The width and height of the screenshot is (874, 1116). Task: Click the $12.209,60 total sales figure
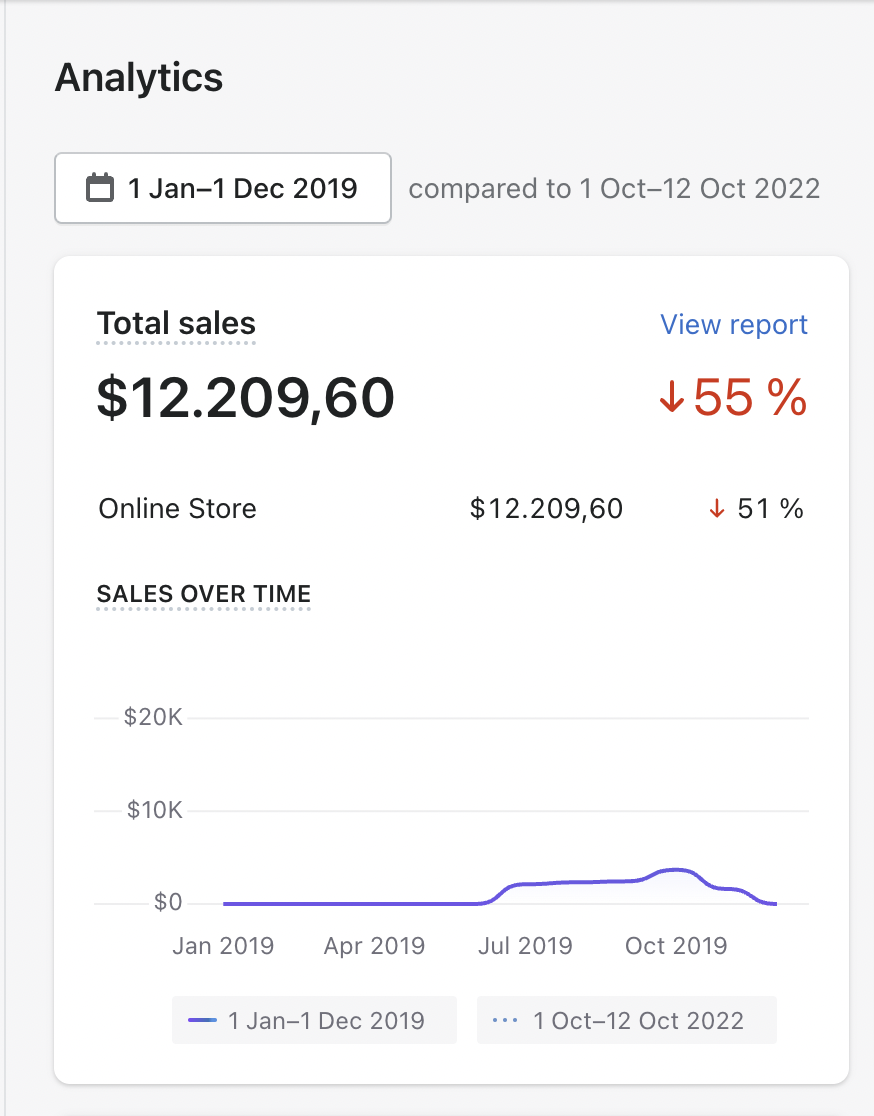(x=246, y=397)
